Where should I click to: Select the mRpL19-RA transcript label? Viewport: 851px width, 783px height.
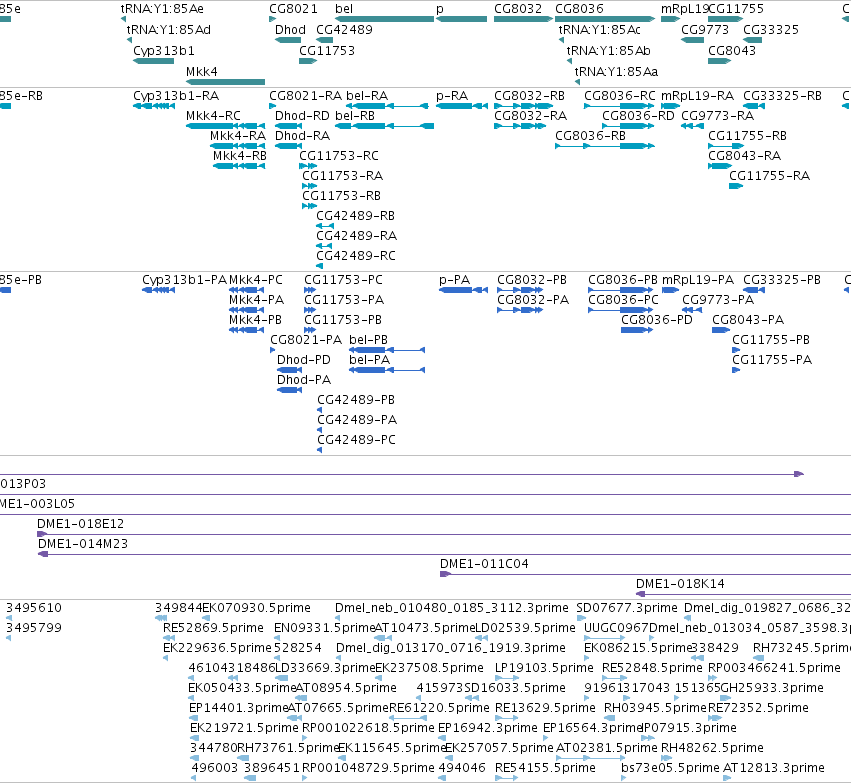[x=697, y=96]
